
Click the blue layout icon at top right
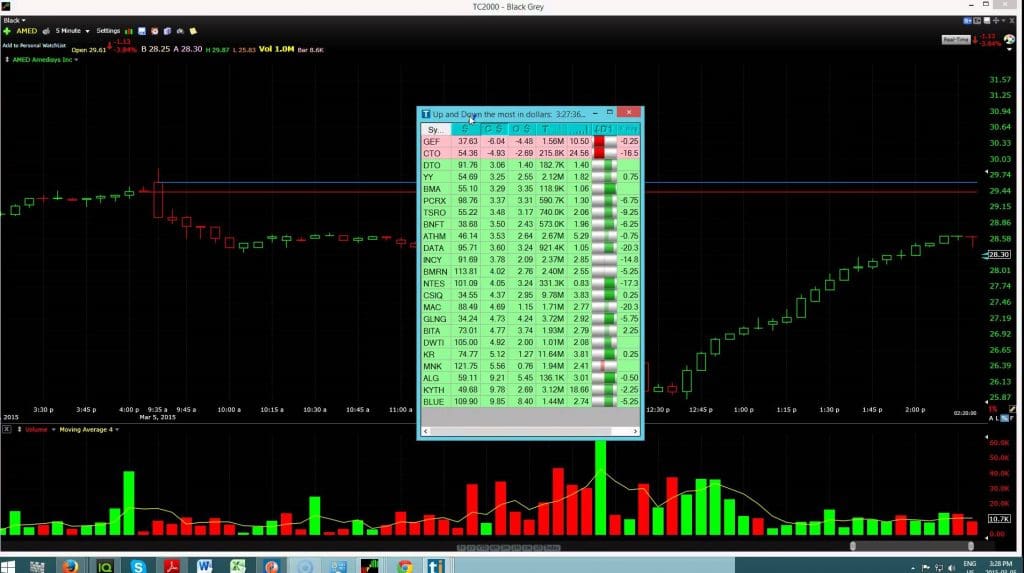(x=968, y=21)
